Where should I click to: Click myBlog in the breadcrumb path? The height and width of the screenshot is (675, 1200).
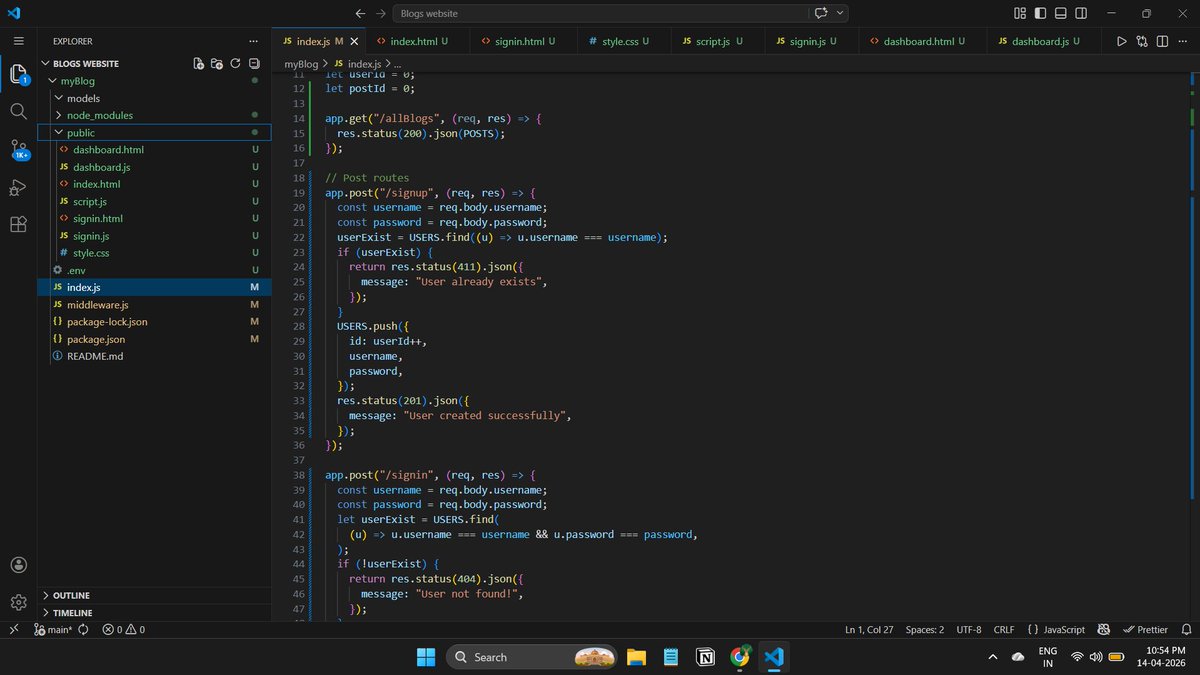coord(301,63)
